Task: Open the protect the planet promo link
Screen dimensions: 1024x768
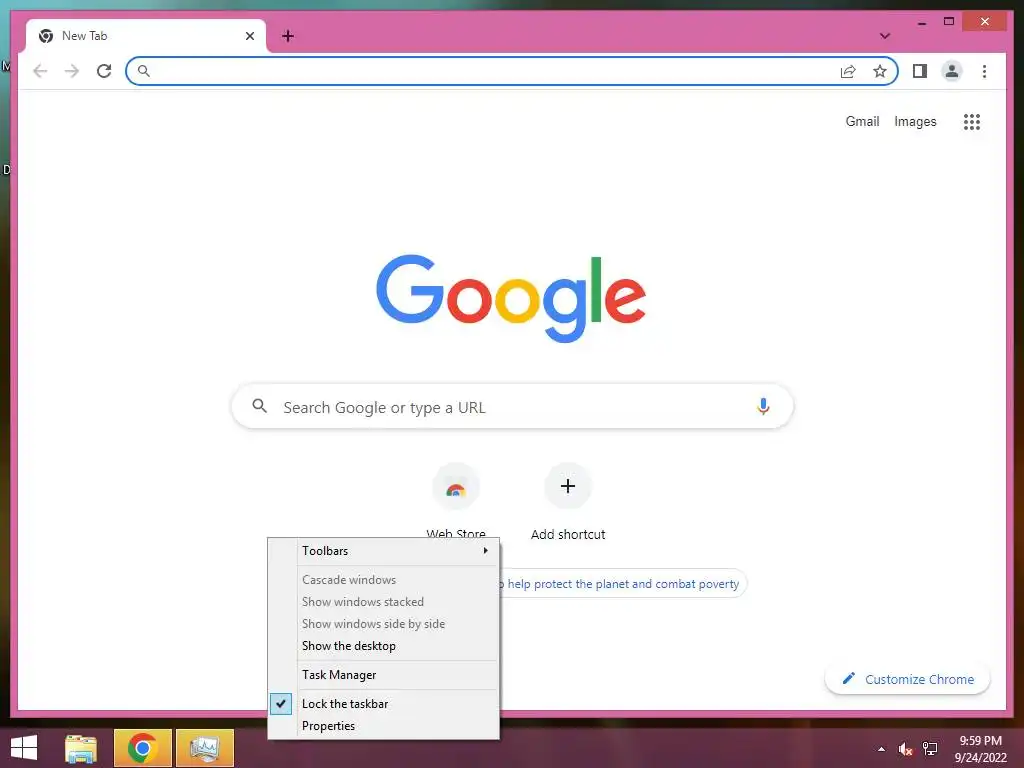Action: click(x=622, y=584)
